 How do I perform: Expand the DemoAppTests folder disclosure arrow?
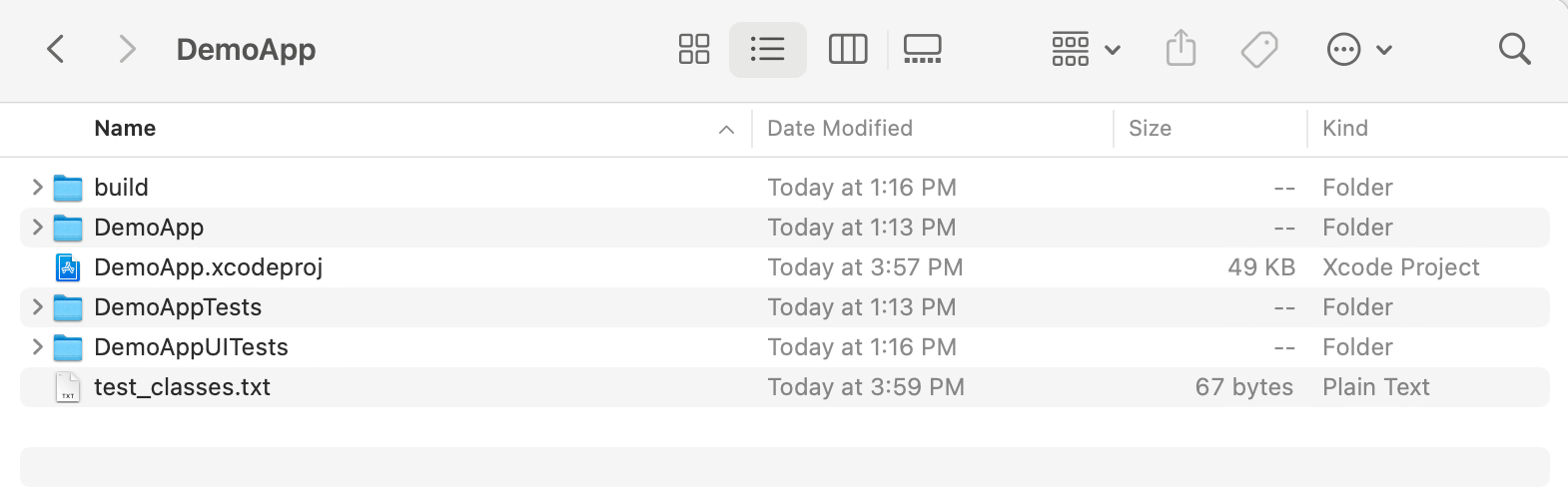(37, 307)
